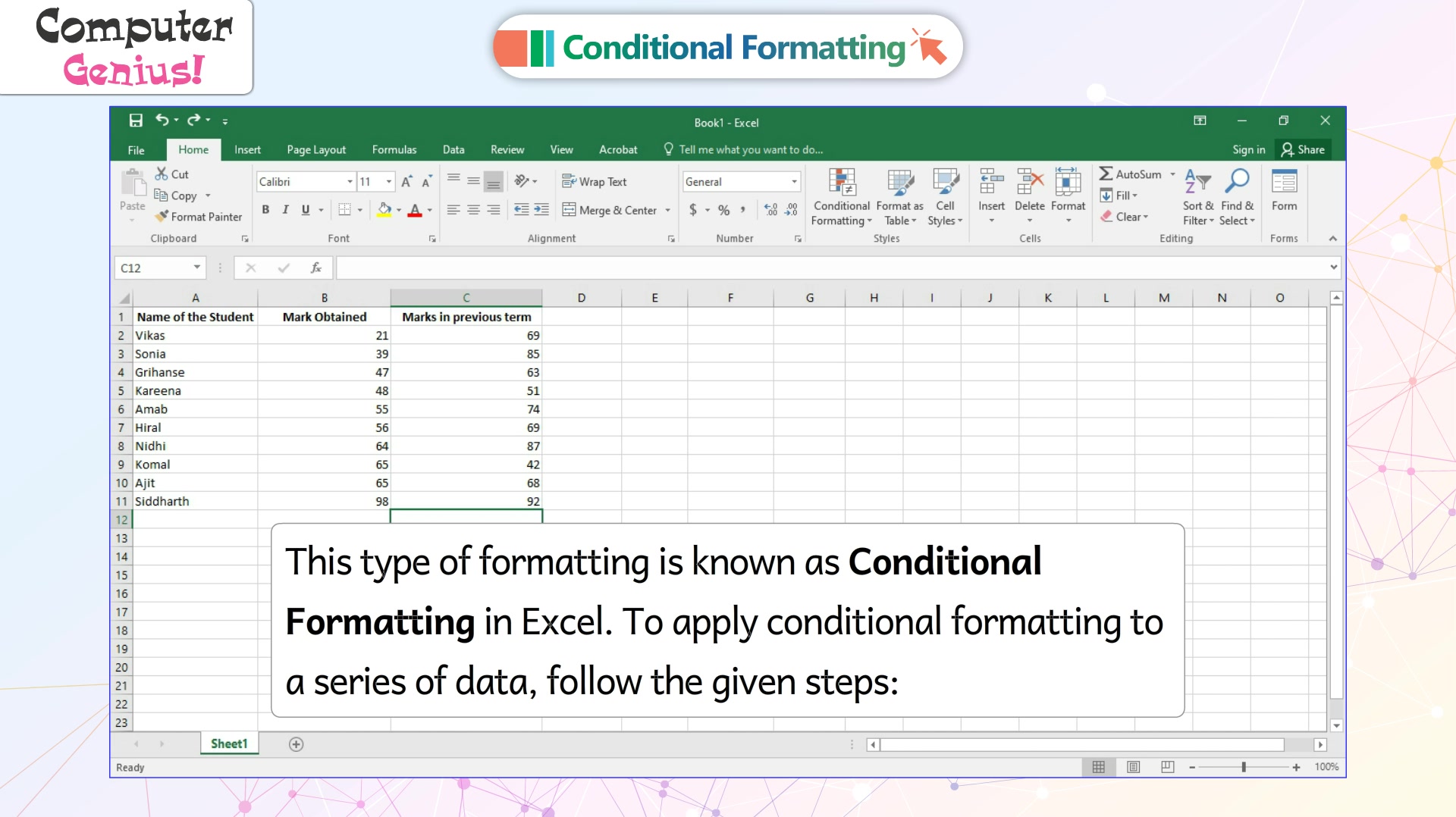Image resolution: width=1456 pixels, height=817 pixels.
Task: Switch to the Page Layout tab
Action: 316,150
